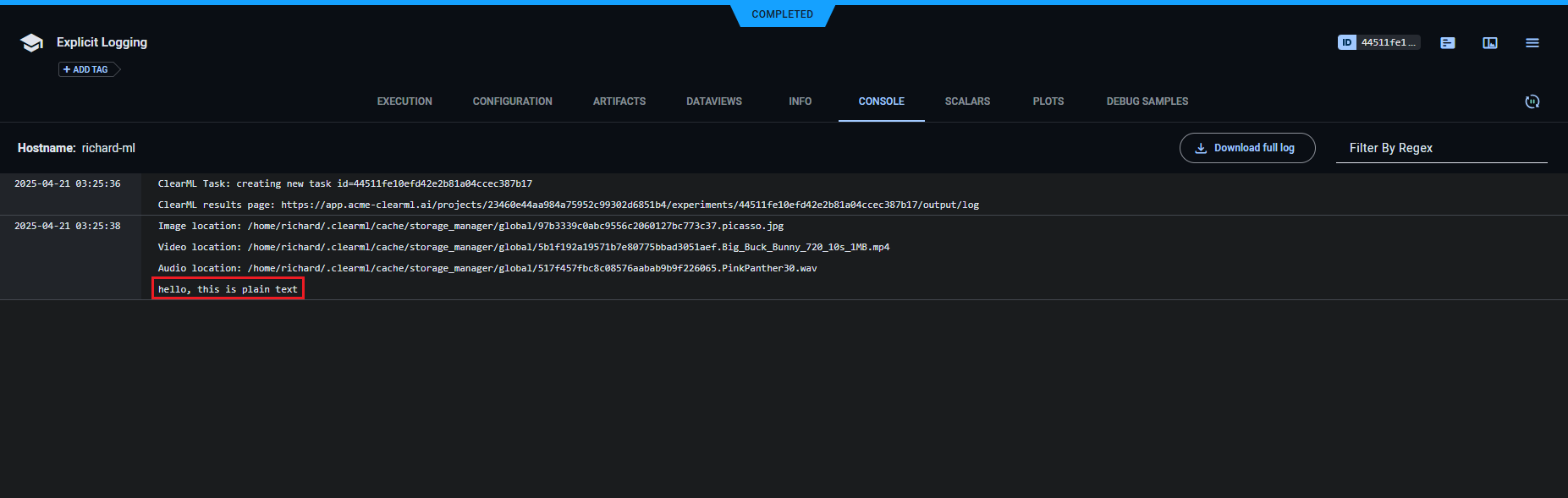
Task: Open the CONFIGURATION tab
Action: (x=512, y=101)
